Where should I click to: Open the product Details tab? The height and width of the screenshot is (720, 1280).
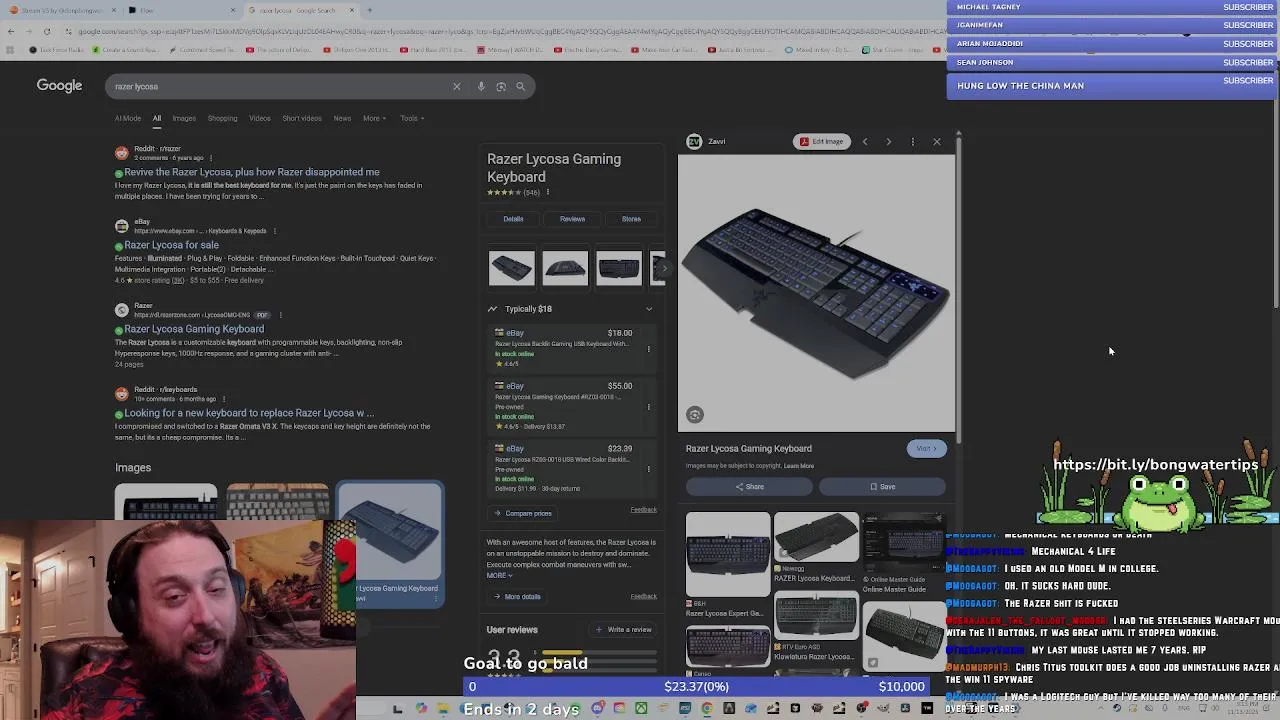(513, 219)
